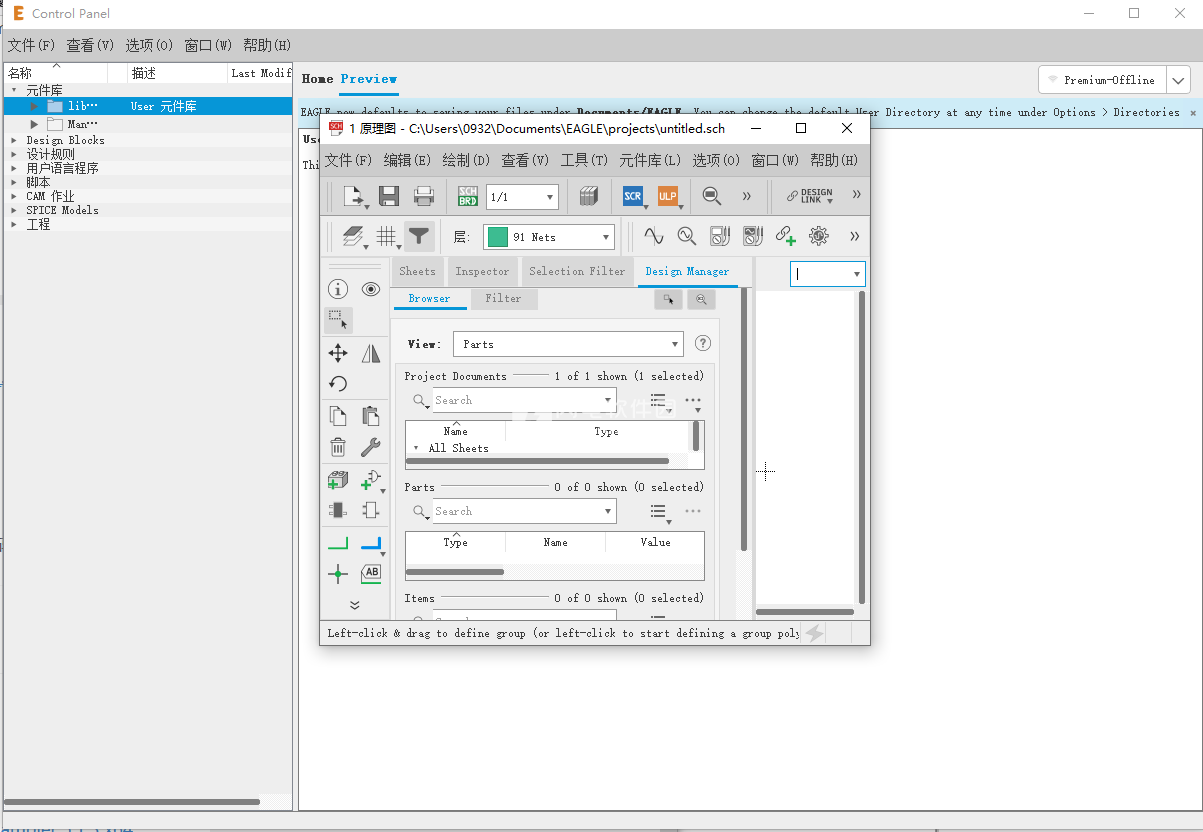
Task: Click the Print icon in schematic toolbar
Action: (424, 197)
